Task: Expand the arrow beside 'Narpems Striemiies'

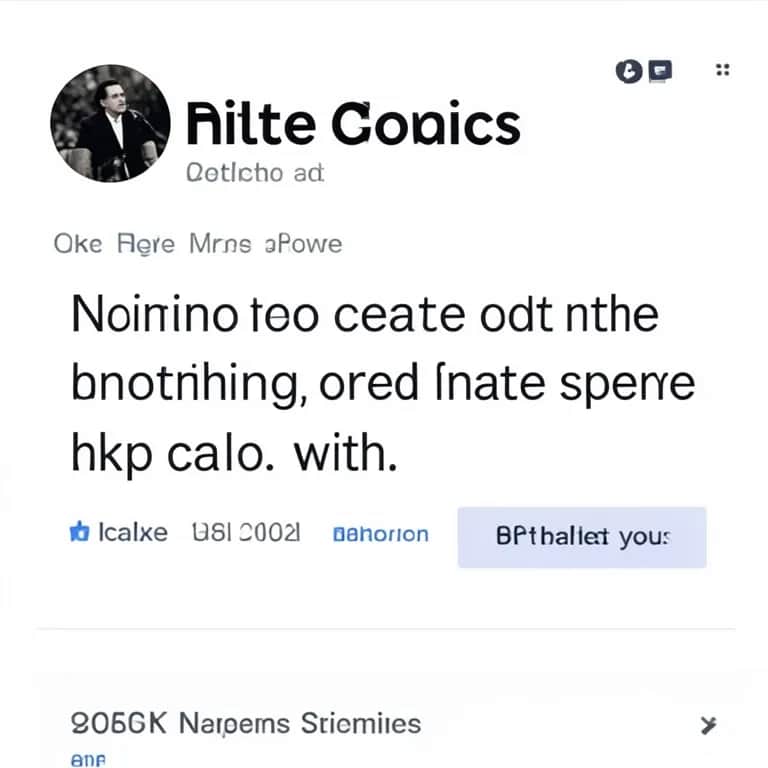Action: point(708,724)
